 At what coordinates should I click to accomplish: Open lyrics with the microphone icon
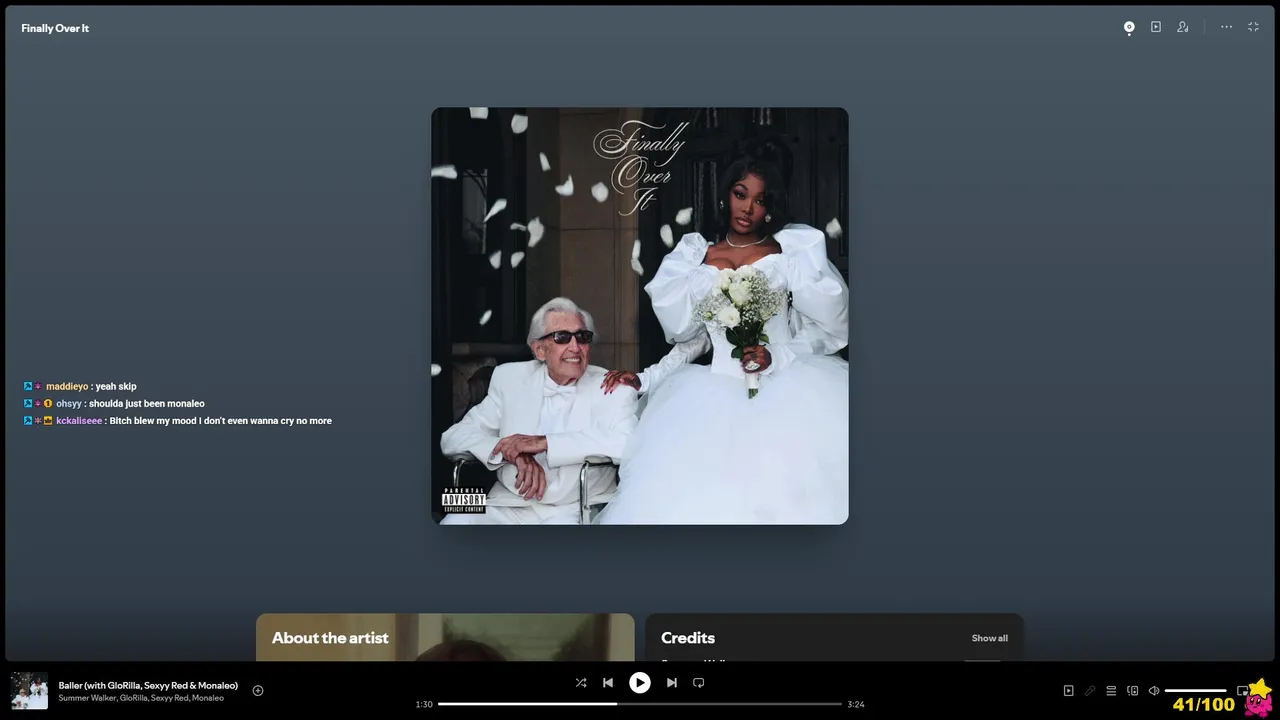click(1090, 690)
